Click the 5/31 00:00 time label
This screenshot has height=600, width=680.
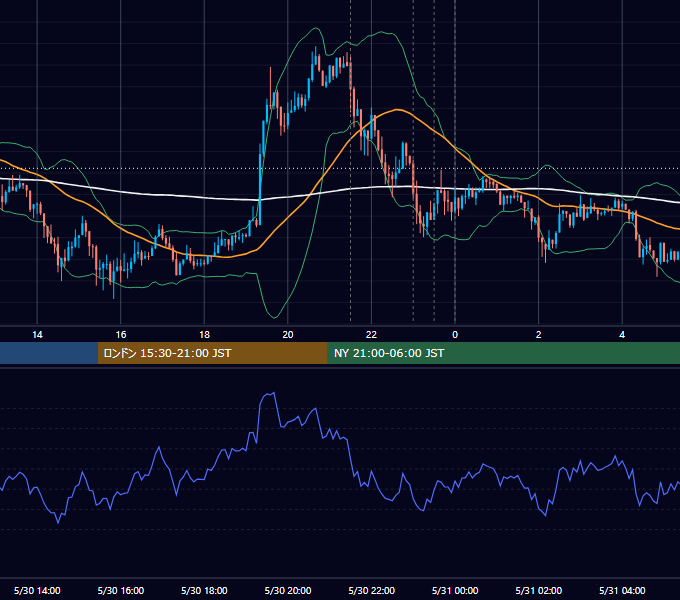(455, 590)
